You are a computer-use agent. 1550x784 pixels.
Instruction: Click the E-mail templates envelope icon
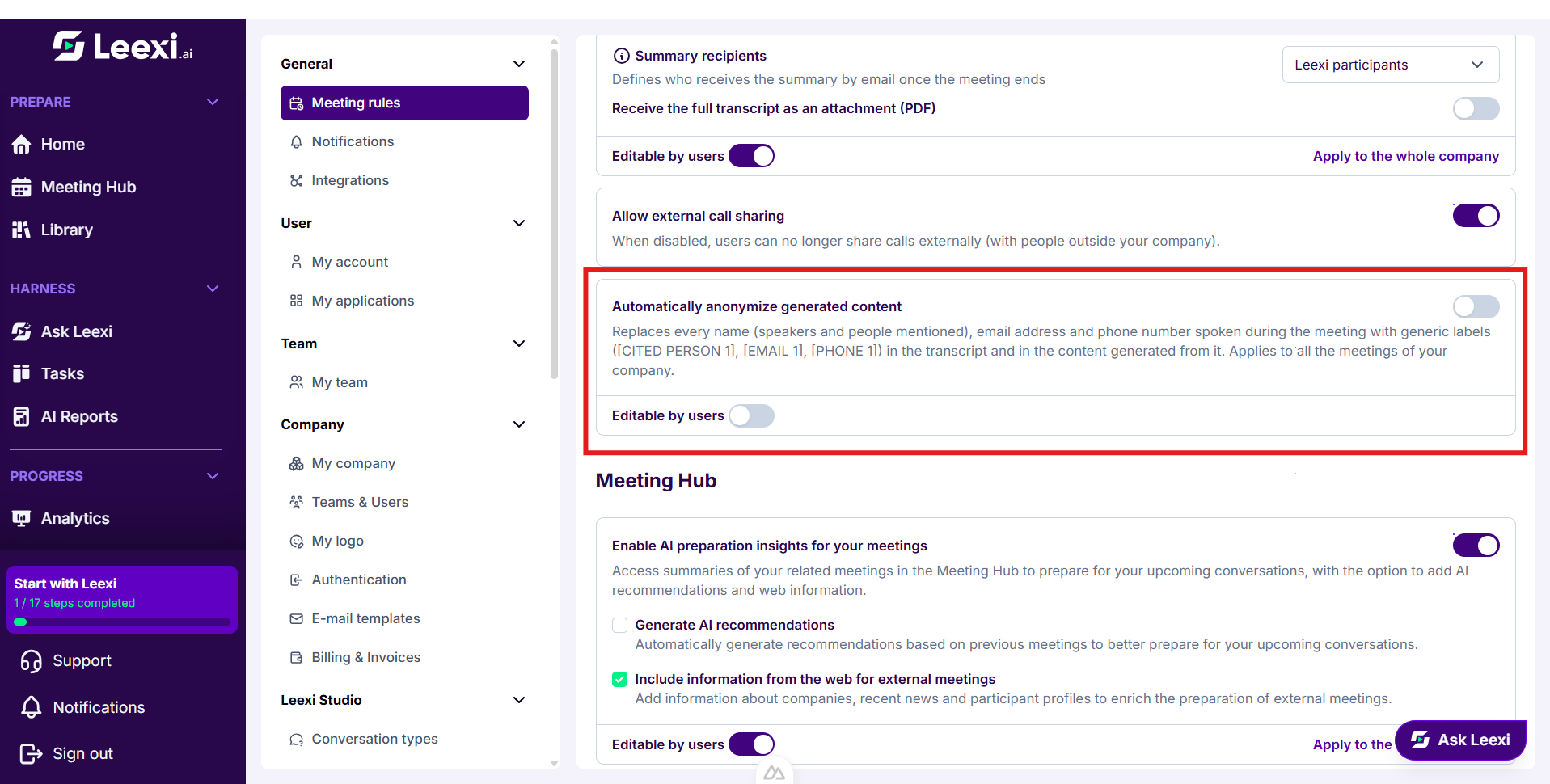[297, 618]
